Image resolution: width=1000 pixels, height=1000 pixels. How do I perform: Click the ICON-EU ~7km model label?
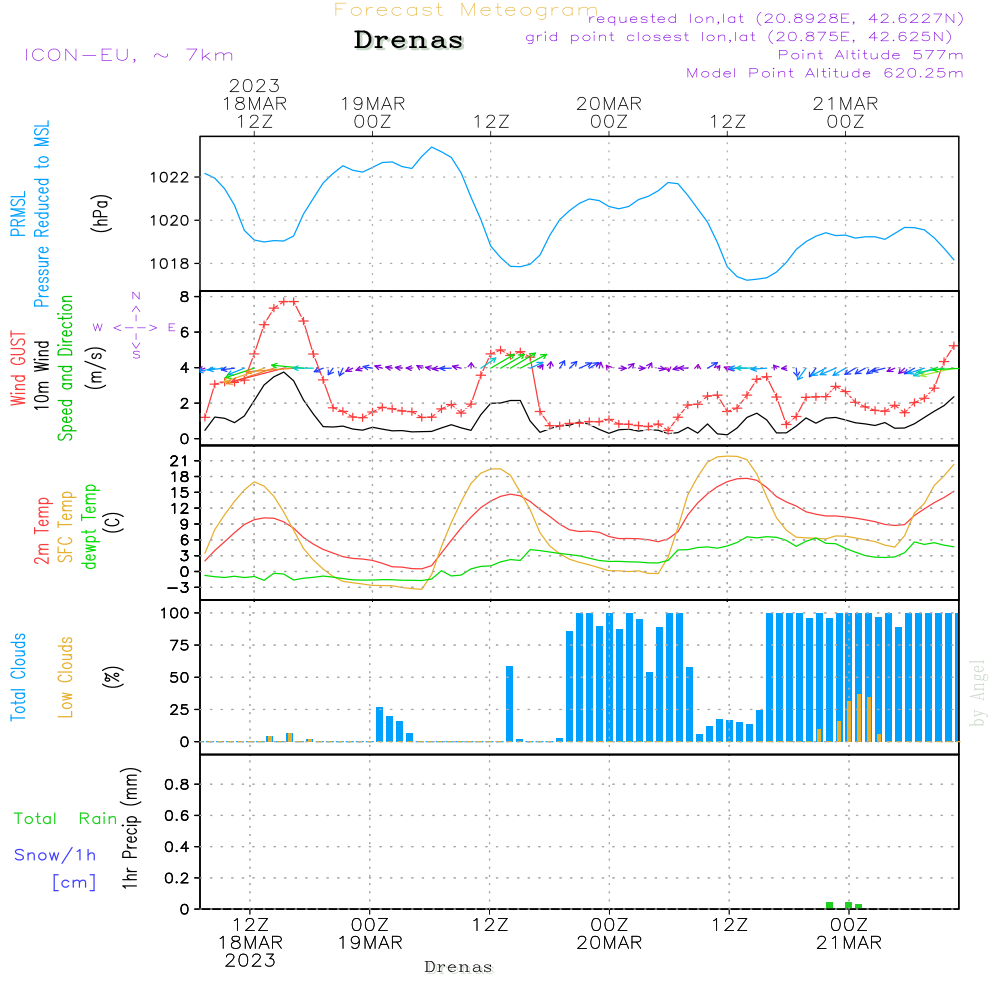[x=128, y=55]
